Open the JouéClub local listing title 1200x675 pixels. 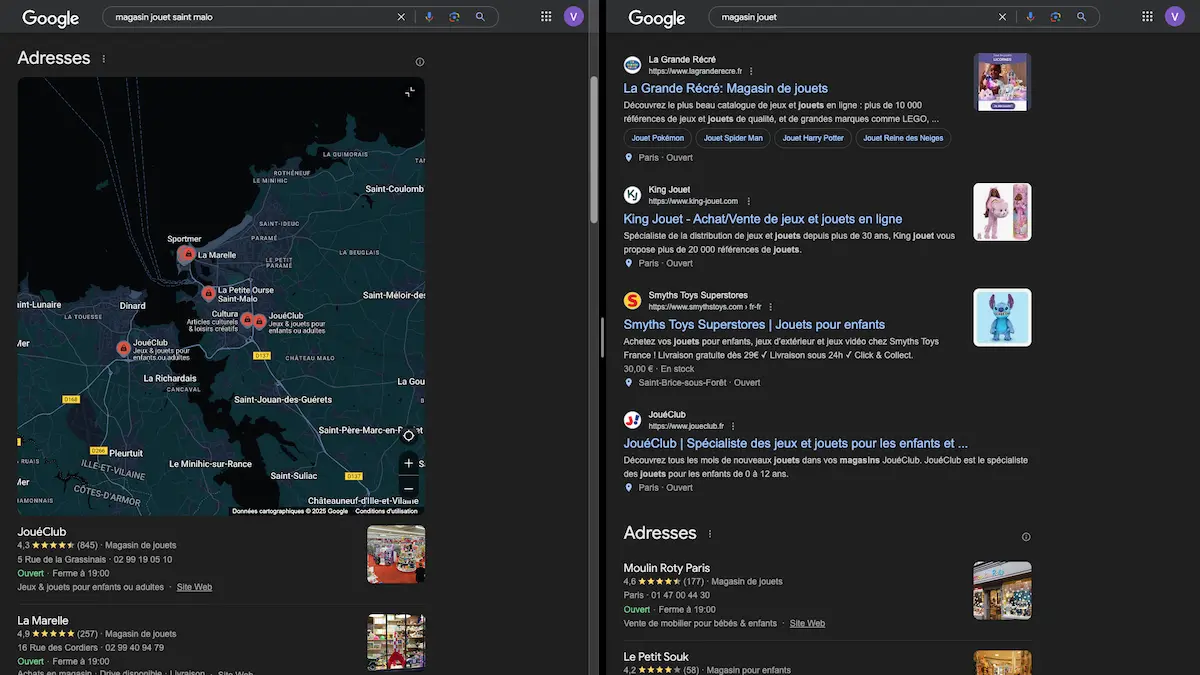pos(43,531)
